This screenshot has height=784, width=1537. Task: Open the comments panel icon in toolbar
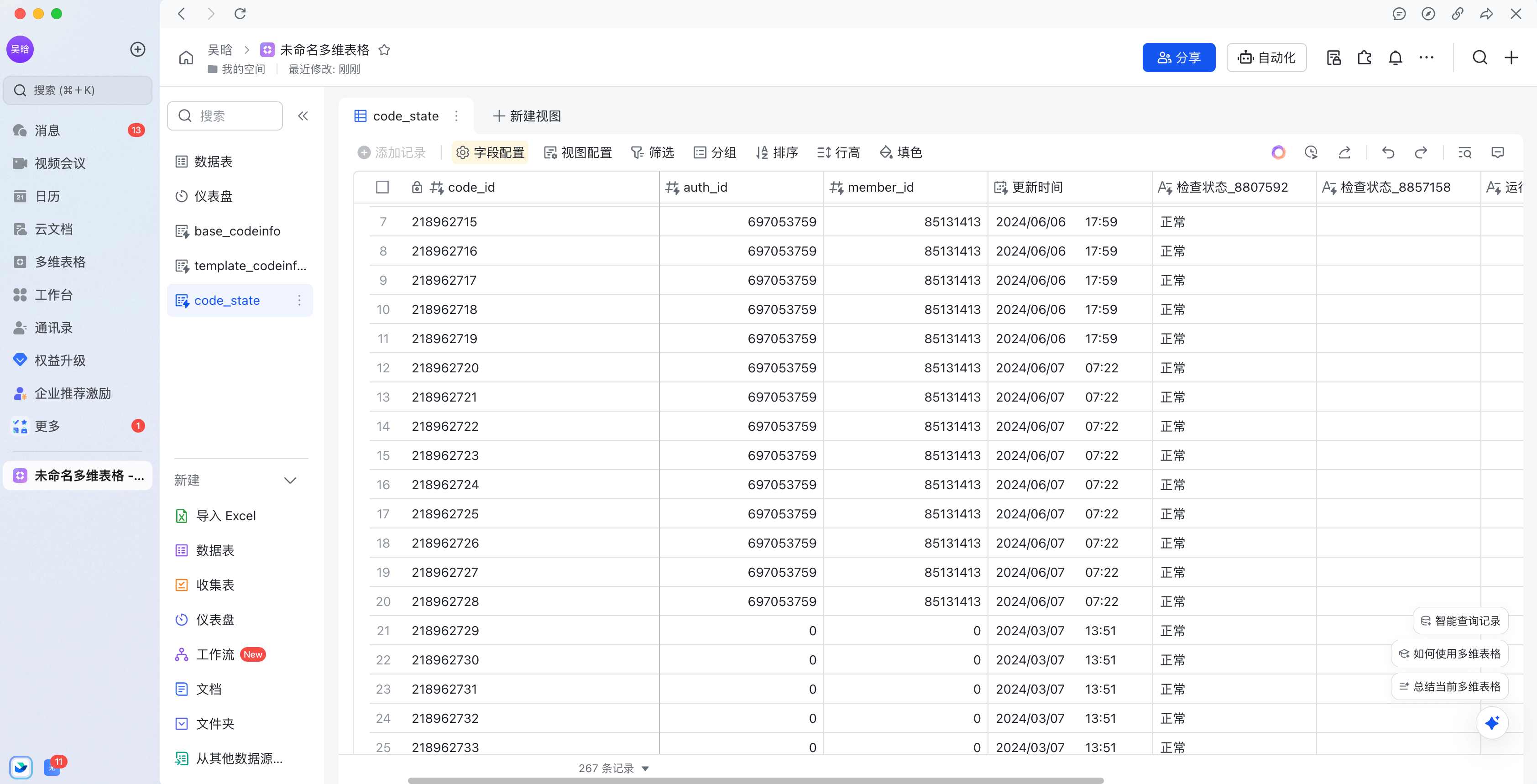(1498, 152)
